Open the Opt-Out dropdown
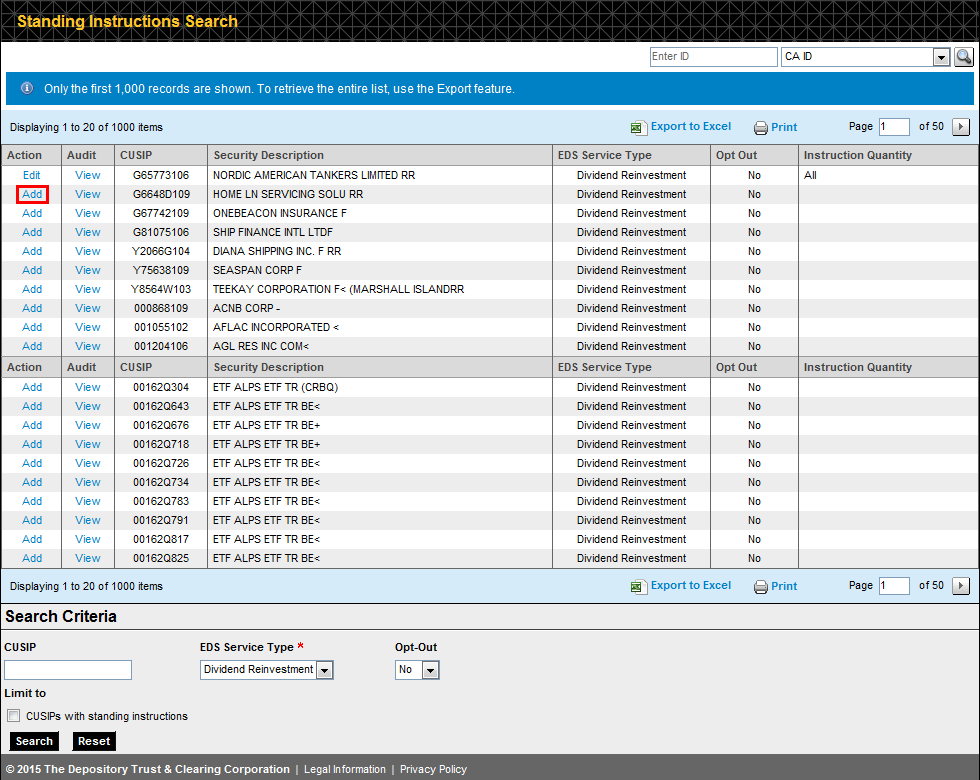 [x=432, y=670]
